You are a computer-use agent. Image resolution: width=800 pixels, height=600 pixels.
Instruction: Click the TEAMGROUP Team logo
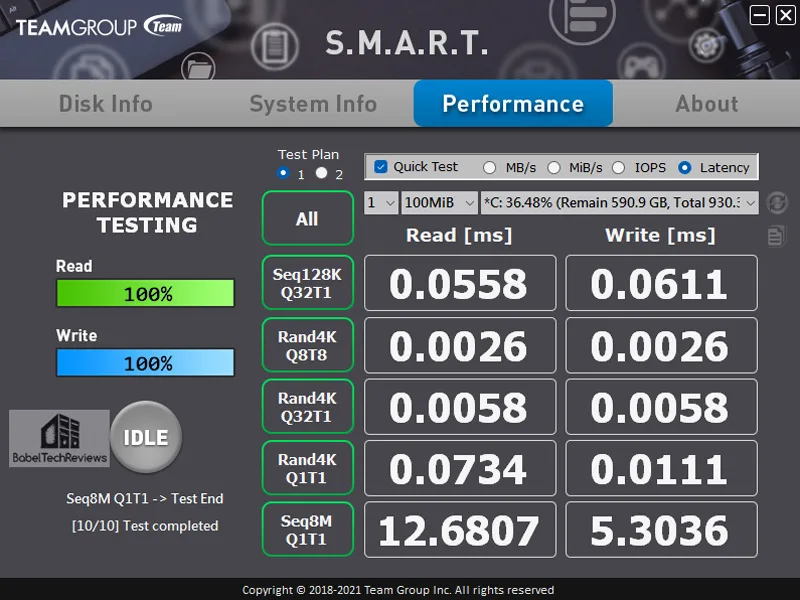click(99, 26)
